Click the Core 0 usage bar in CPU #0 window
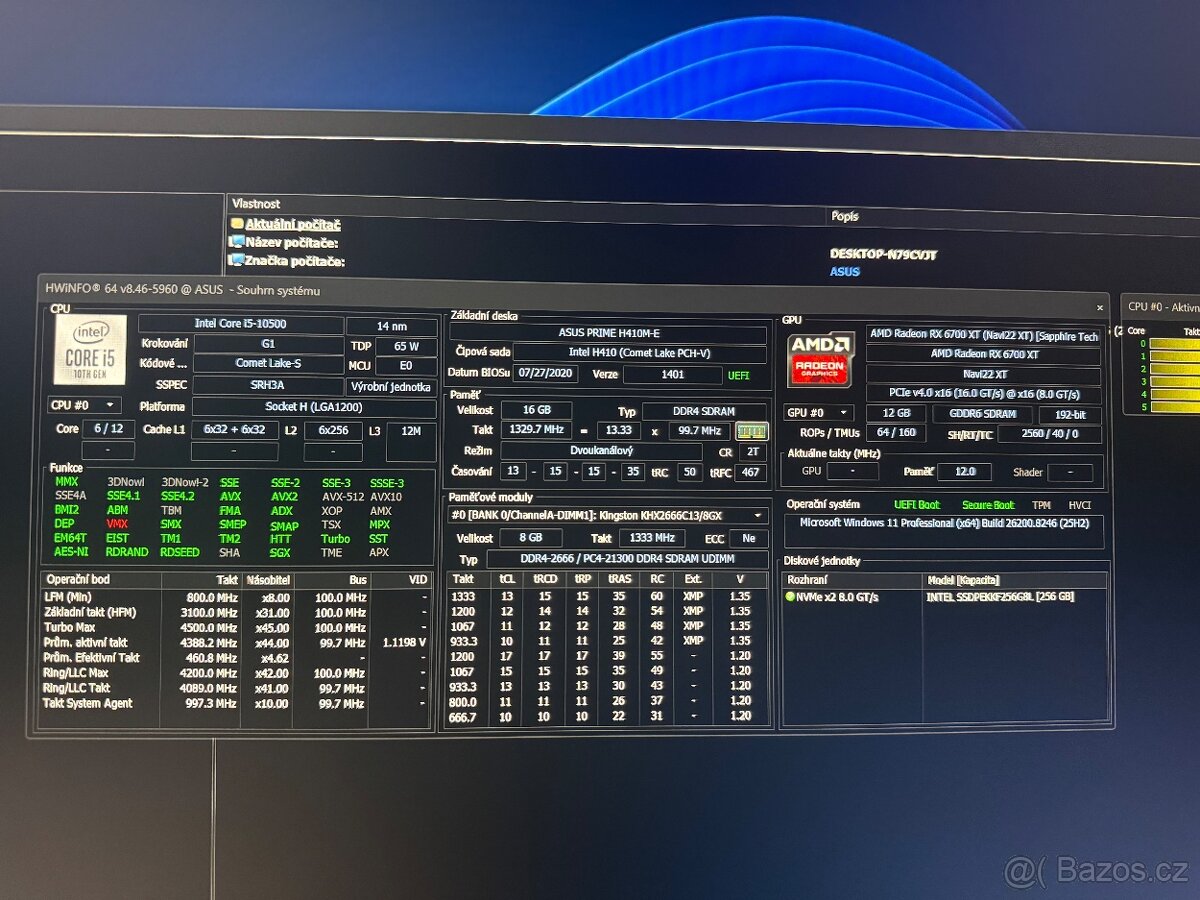This screenshot has width=1200, height=900. [x=1176, y=345]
